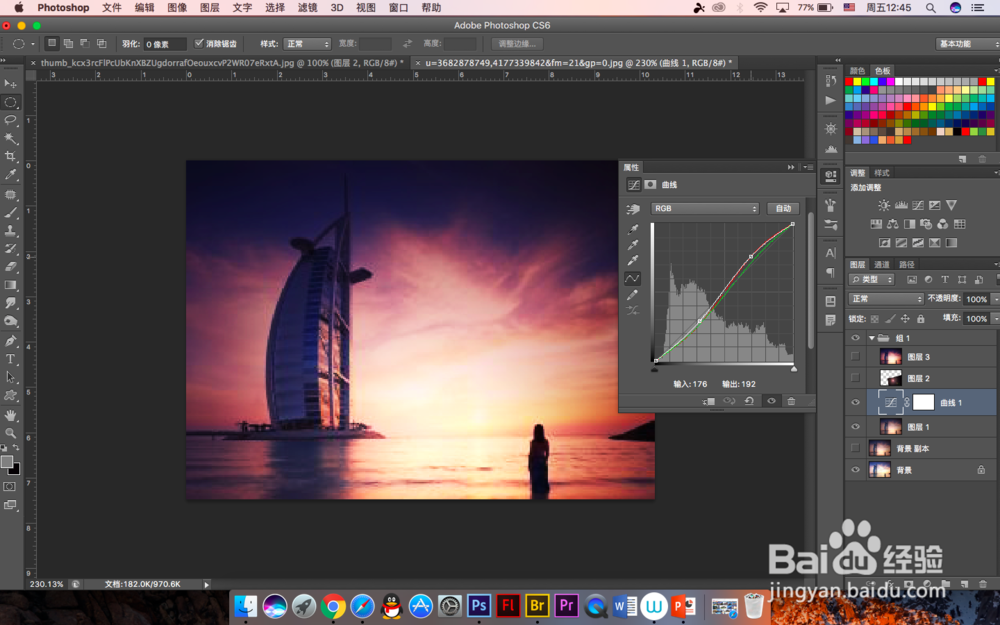1000x625 pixels.
Task: Select the 图层 1 layer thumbnail
Action: (x=890, y=427)
